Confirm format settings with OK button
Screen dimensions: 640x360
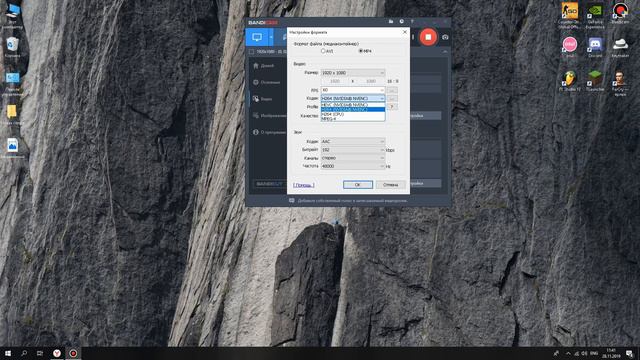358,185
